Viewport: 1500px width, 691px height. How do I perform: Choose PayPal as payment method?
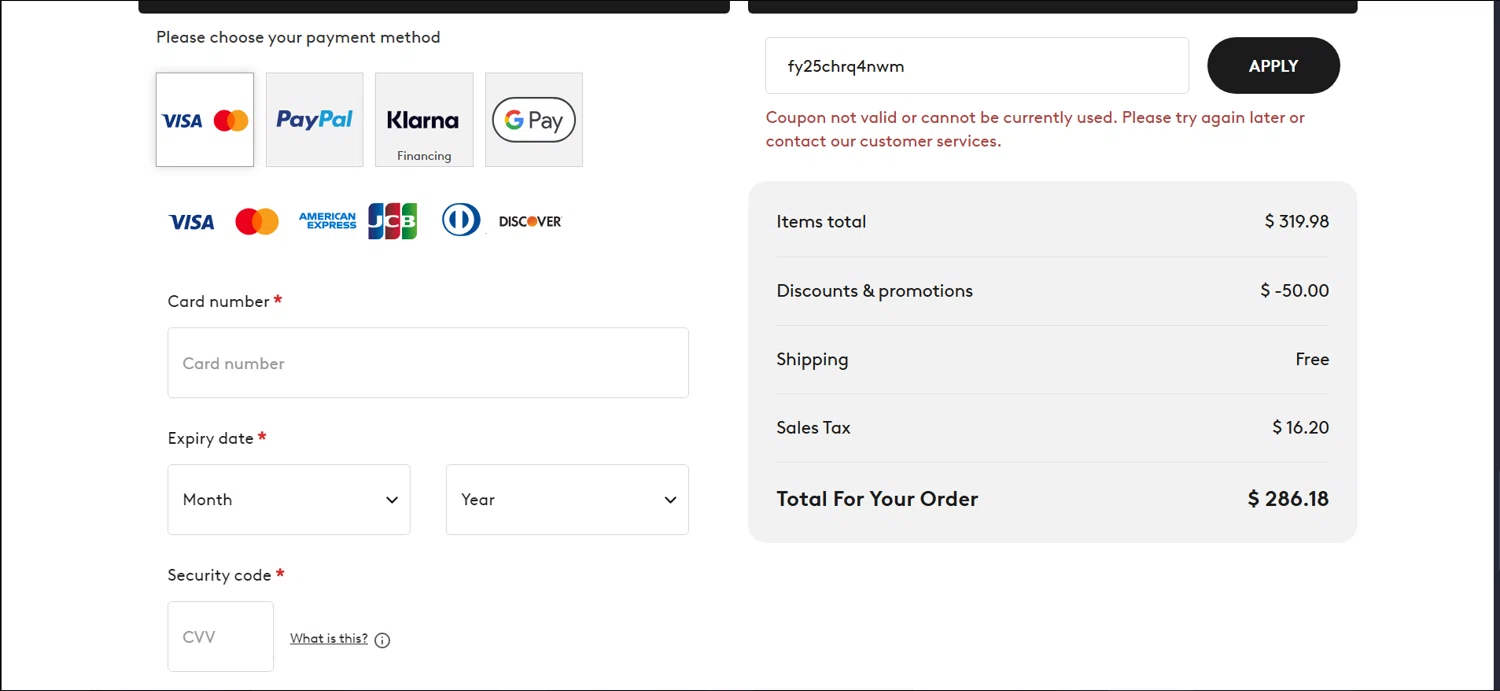[314, 120]
